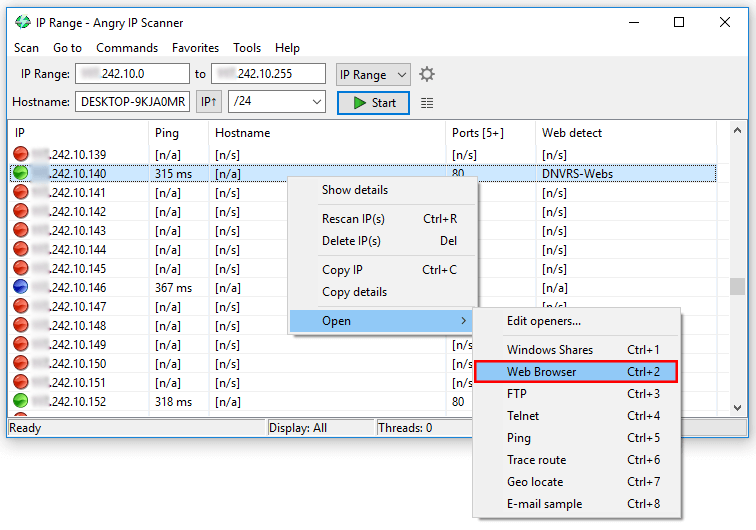Choose Show details in the context menu
This screenshot has height=530, width=756.
355,190
